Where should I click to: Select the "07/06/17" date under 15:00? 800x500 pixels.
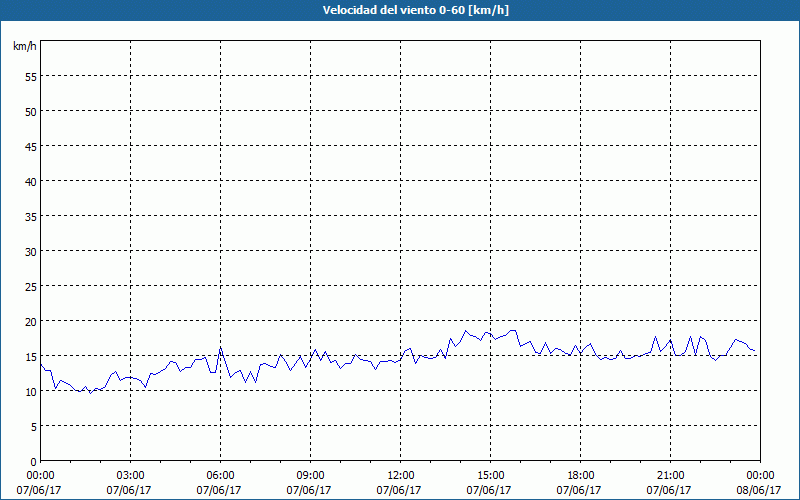coord(489,490)
